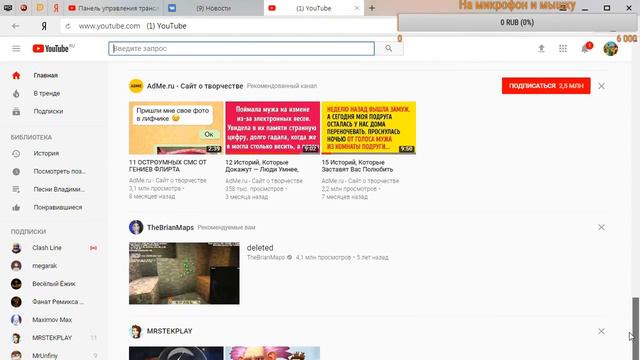640x360 pixels.
Task: Click the 0 RUB (0%) donation bar
Action: click(x=517, y=22)
